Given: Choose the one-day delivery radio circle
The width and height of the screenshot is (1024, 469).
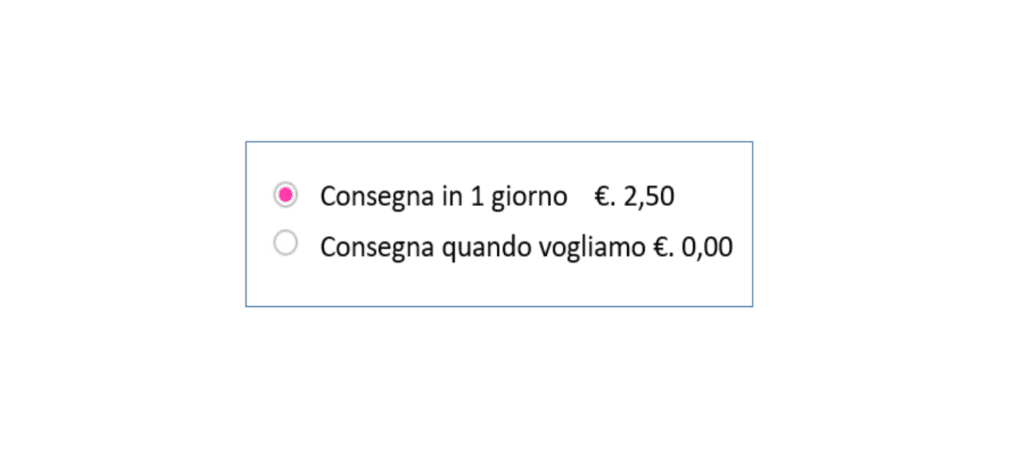Looking at the screenshot, I should coord(285,195).
